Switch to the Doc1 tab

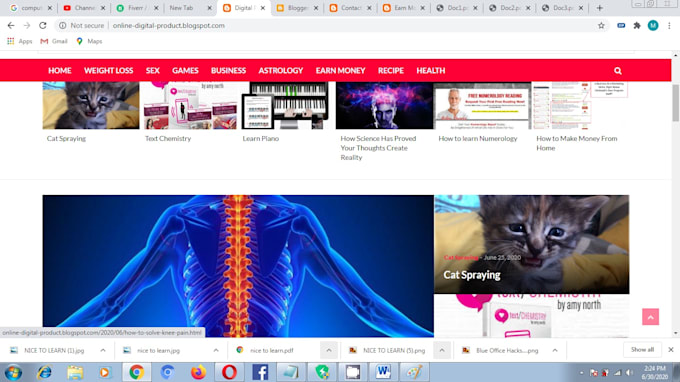pyautogui.click(x=457, y=8)
